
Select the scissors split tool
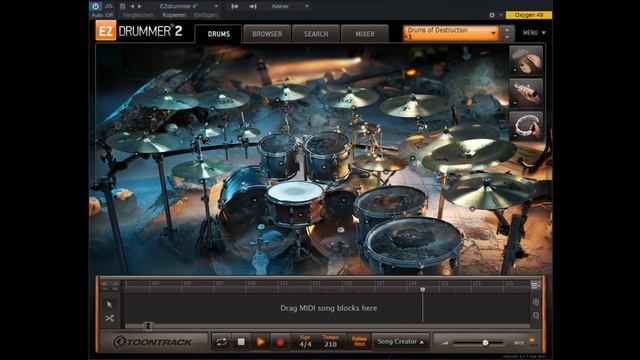pyautogui.click(x=109, y=318)
